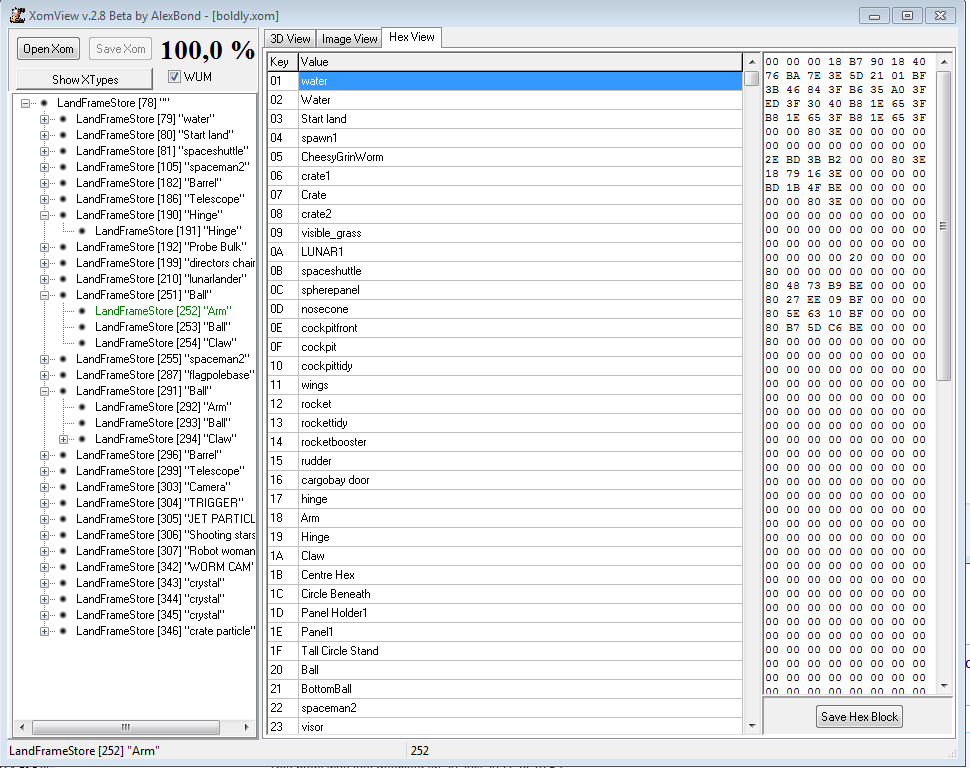Click the XomView app icon in title bar
The image size is (970, 768).
(x=16, y=15)
